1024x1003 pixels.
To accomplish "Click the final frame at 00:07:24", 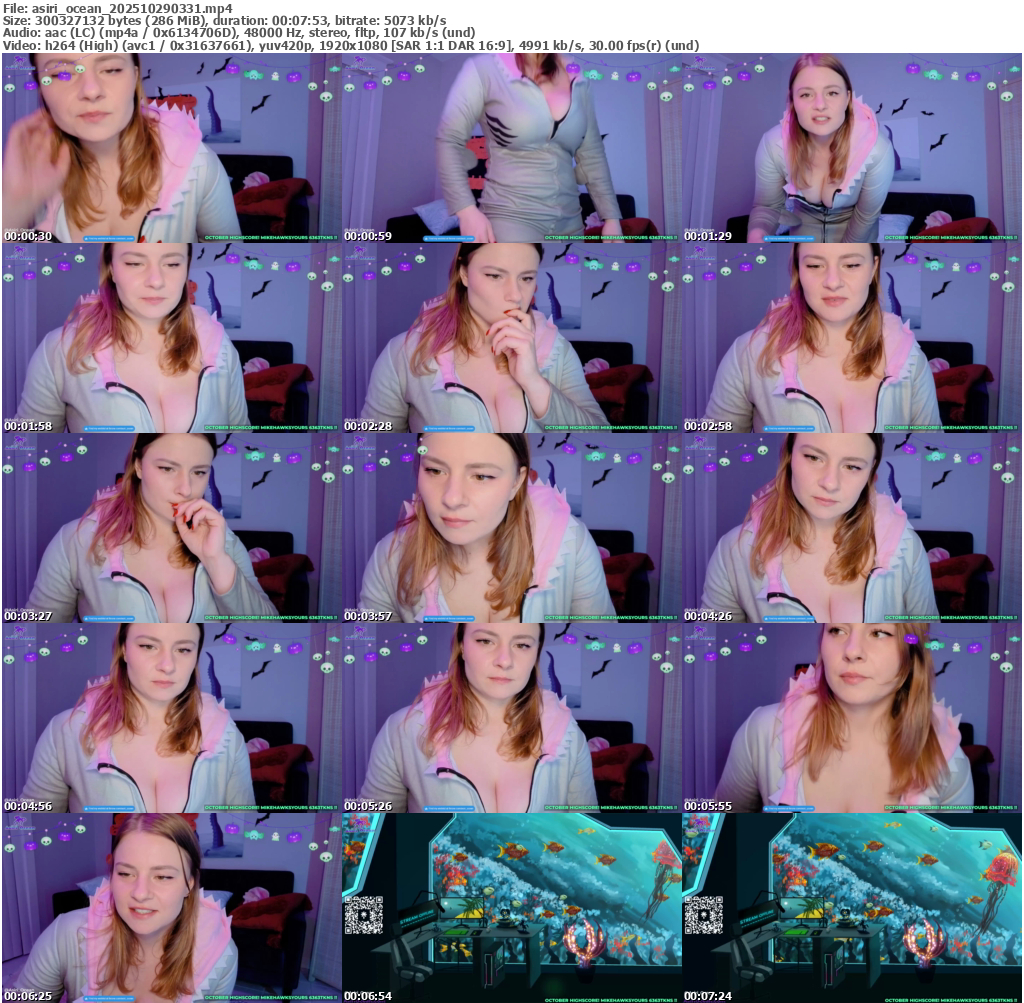I will click(851, 908).
